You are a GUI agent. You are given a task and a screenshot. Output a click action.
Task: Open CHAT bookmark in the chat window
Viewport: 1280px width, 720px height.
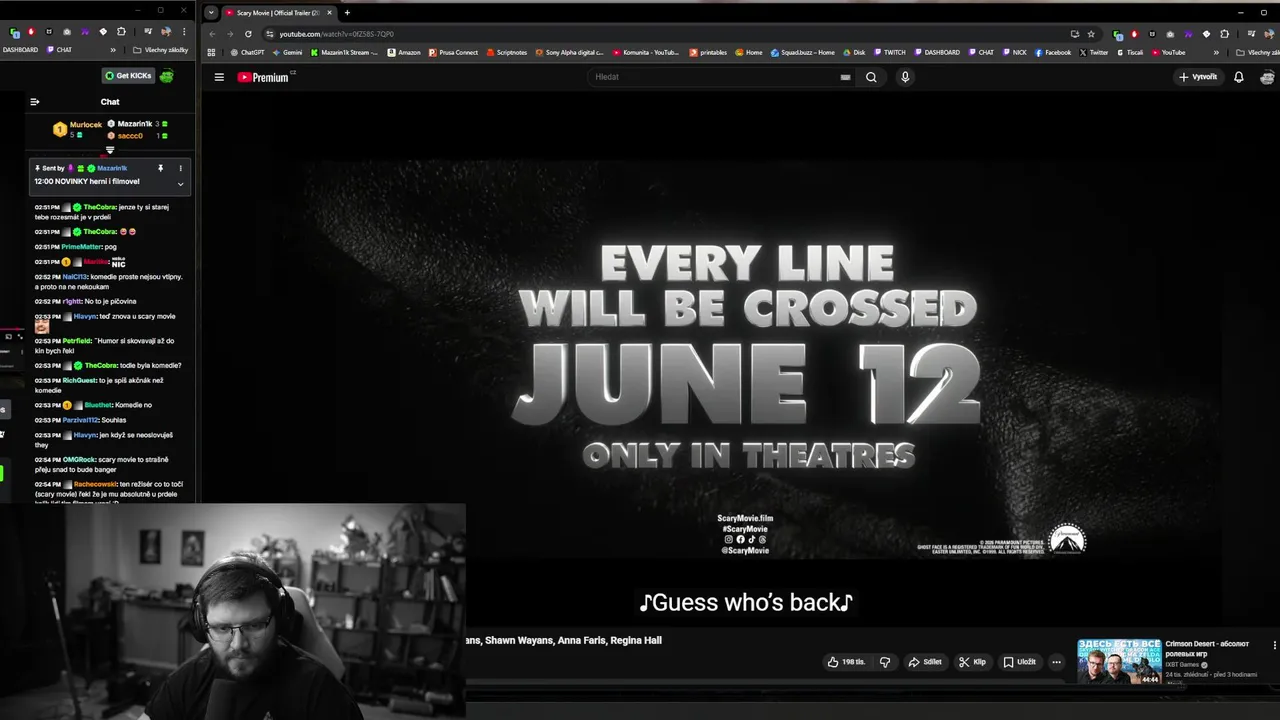58,50
